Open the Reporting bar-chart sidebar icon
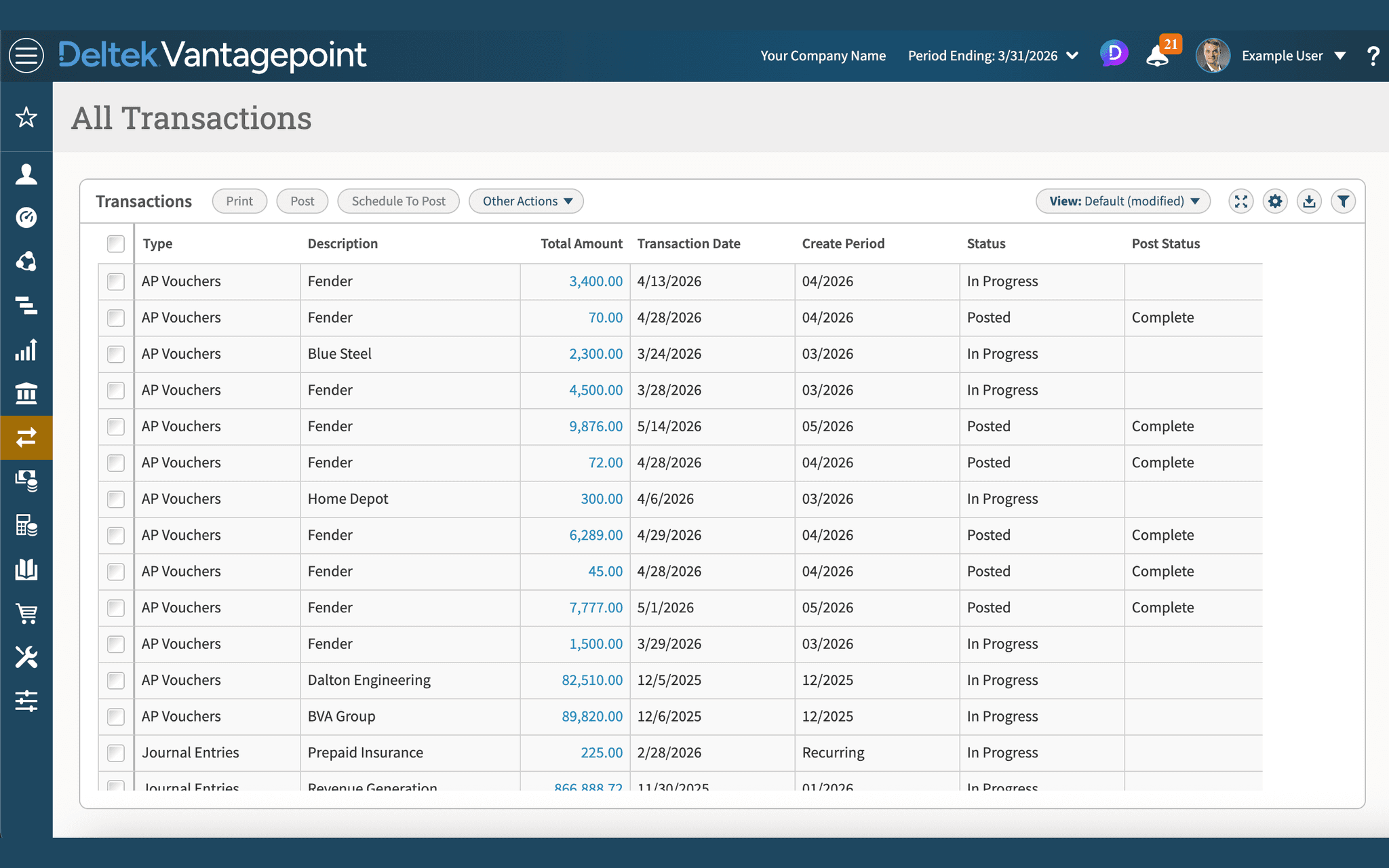Screen dimensions: 1389x868 tap(26, 350)
